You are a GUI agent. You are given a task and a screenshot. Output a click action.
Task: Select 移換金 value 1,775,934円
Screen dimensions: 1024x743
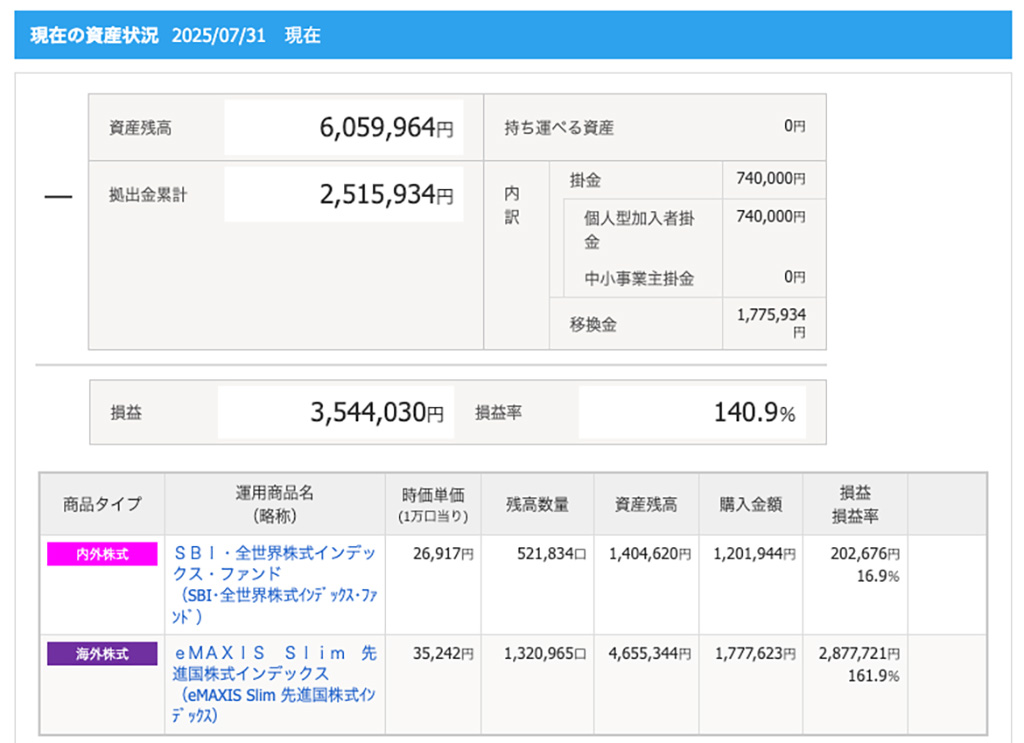click(772, 323)
